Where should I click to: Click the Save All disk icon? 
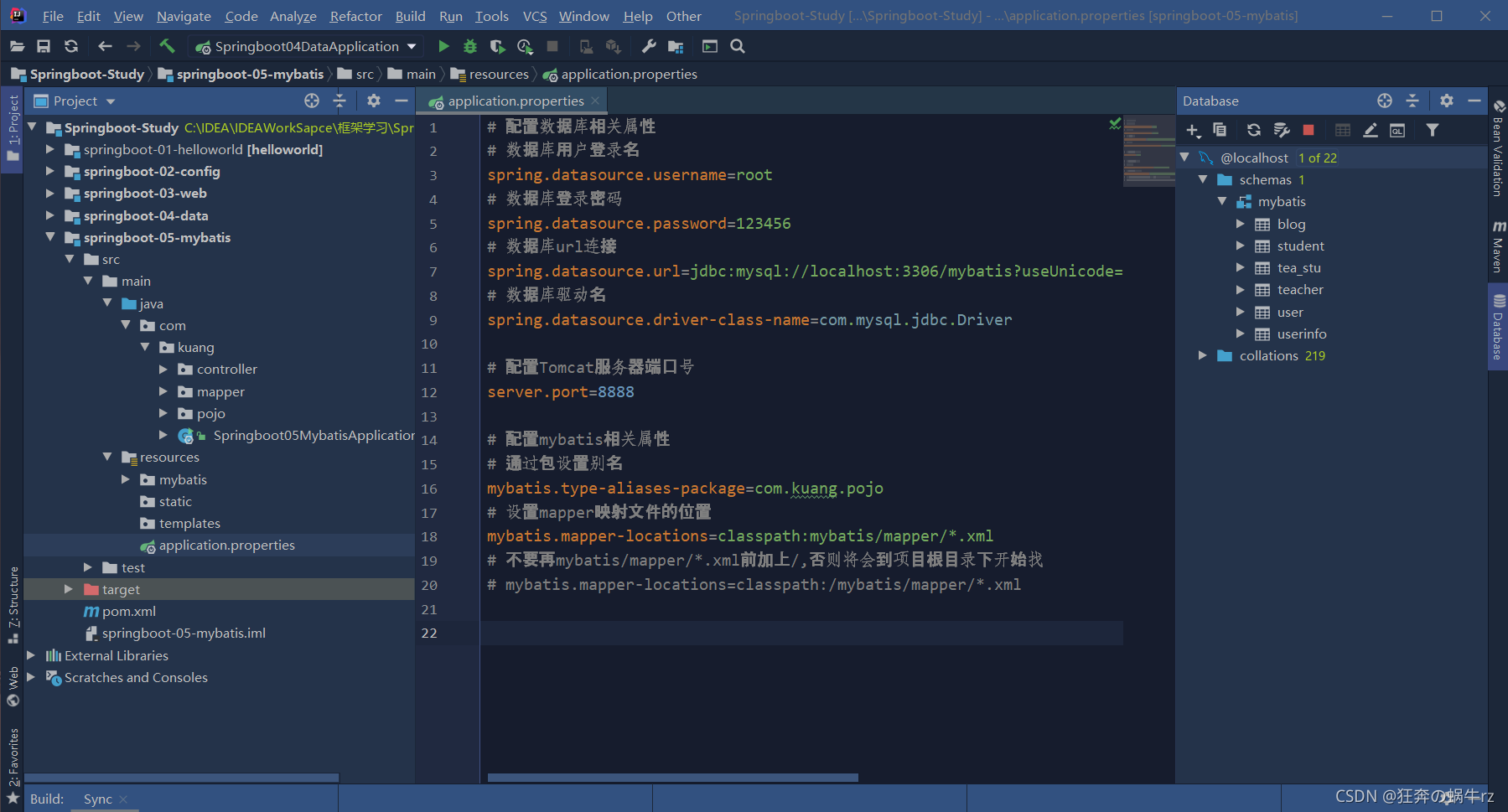44,46
